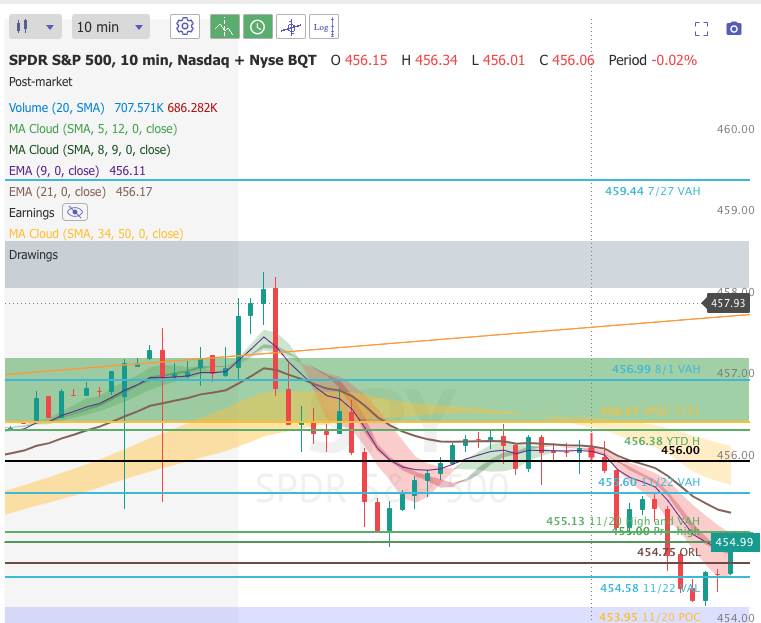Click the Earnings legend label
Viewport: 761px width, 623px height.
(32, 213)
